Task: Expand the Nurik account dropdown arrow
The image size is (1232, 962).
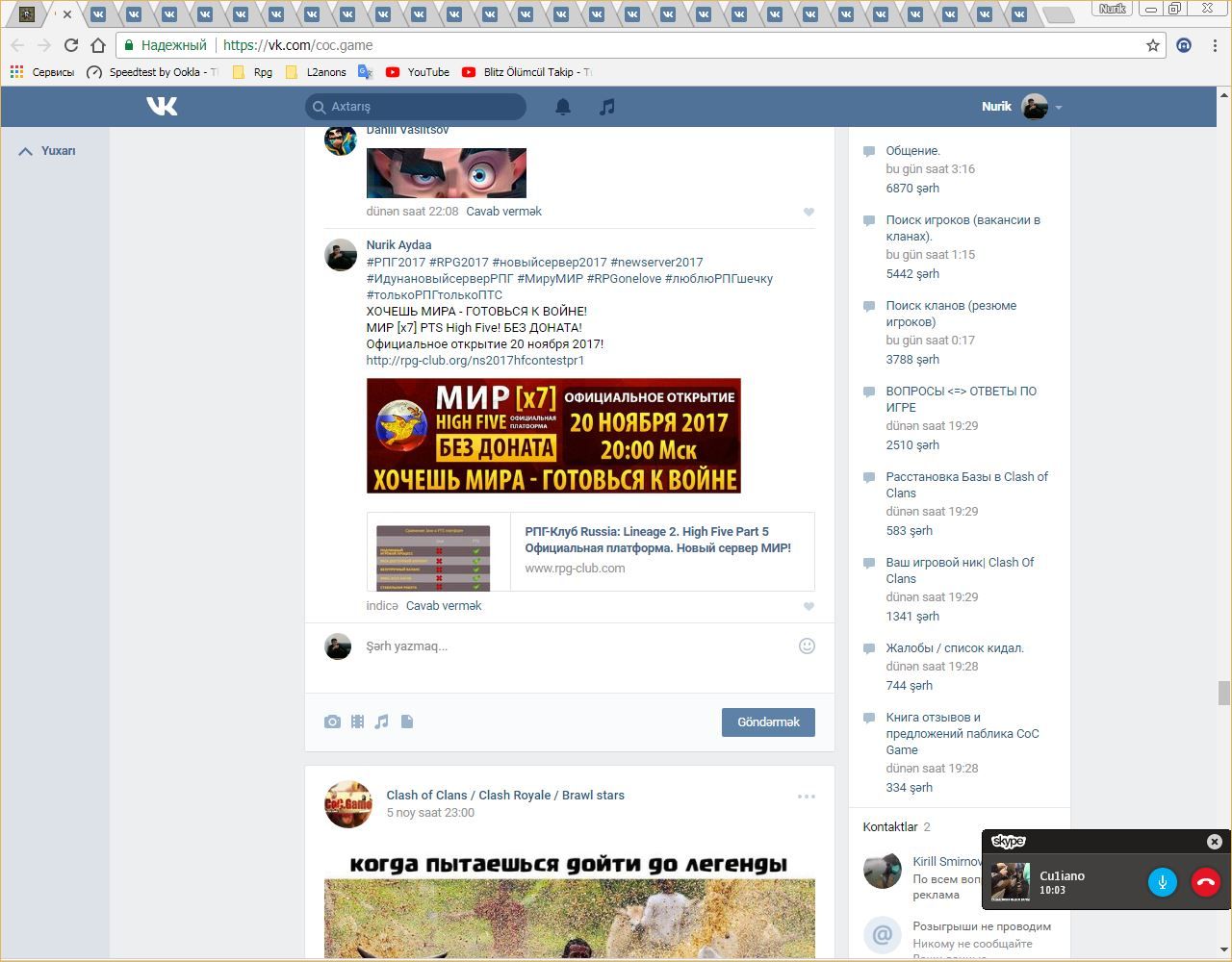Action: (1059, 108)
